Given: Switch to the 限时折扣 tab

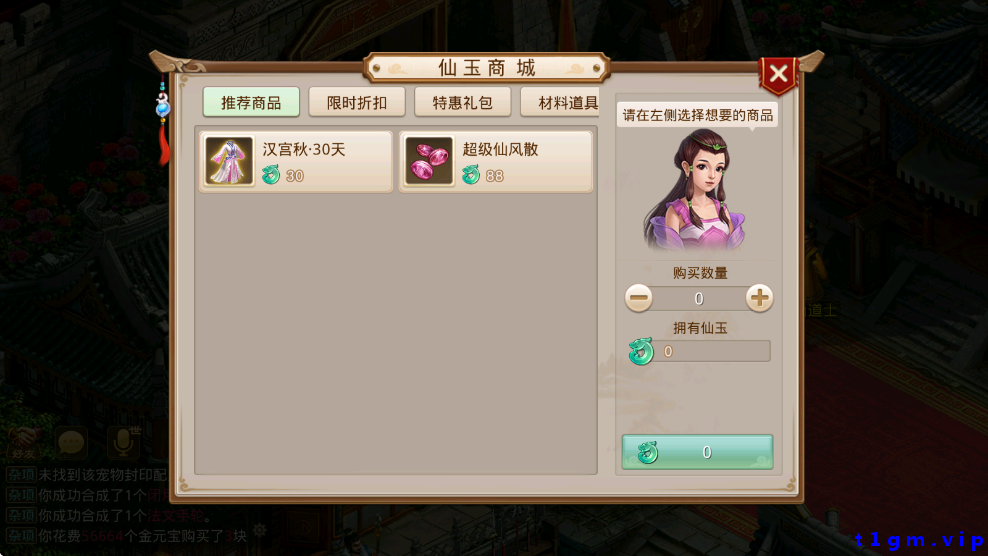Looking at the screenshot, I should (x=357, y=102).
